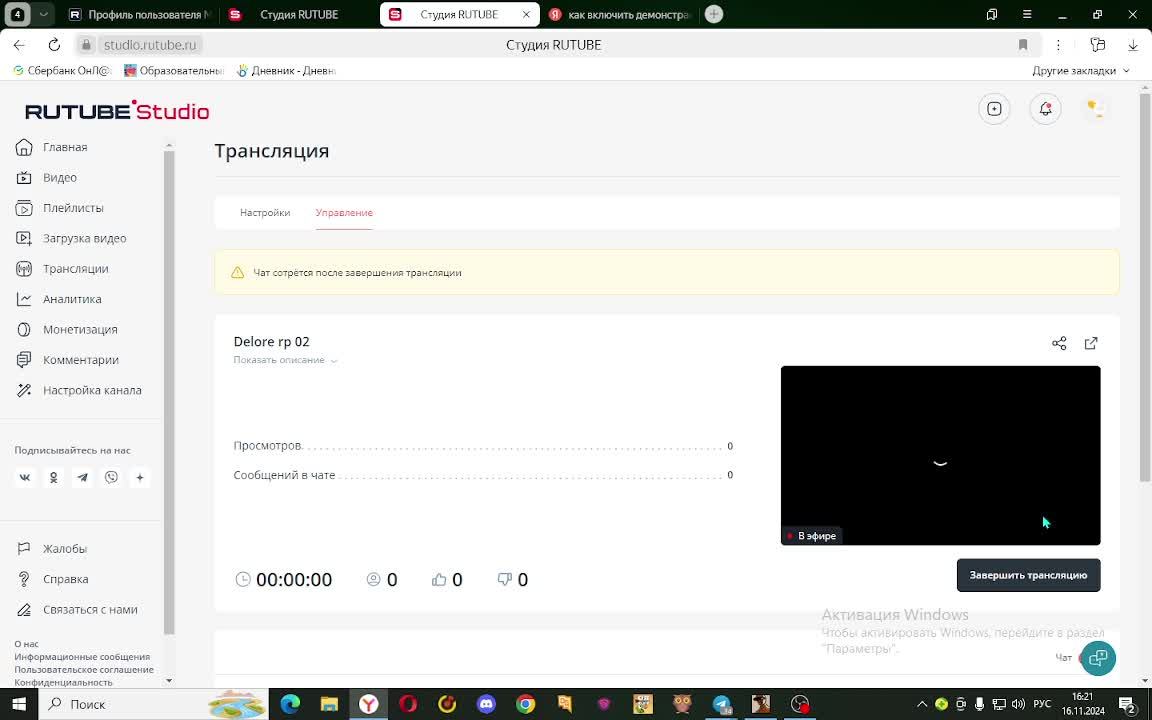Select Трансляции in sidebar menu
The image size is (1152, 720).
pos(62,269)
